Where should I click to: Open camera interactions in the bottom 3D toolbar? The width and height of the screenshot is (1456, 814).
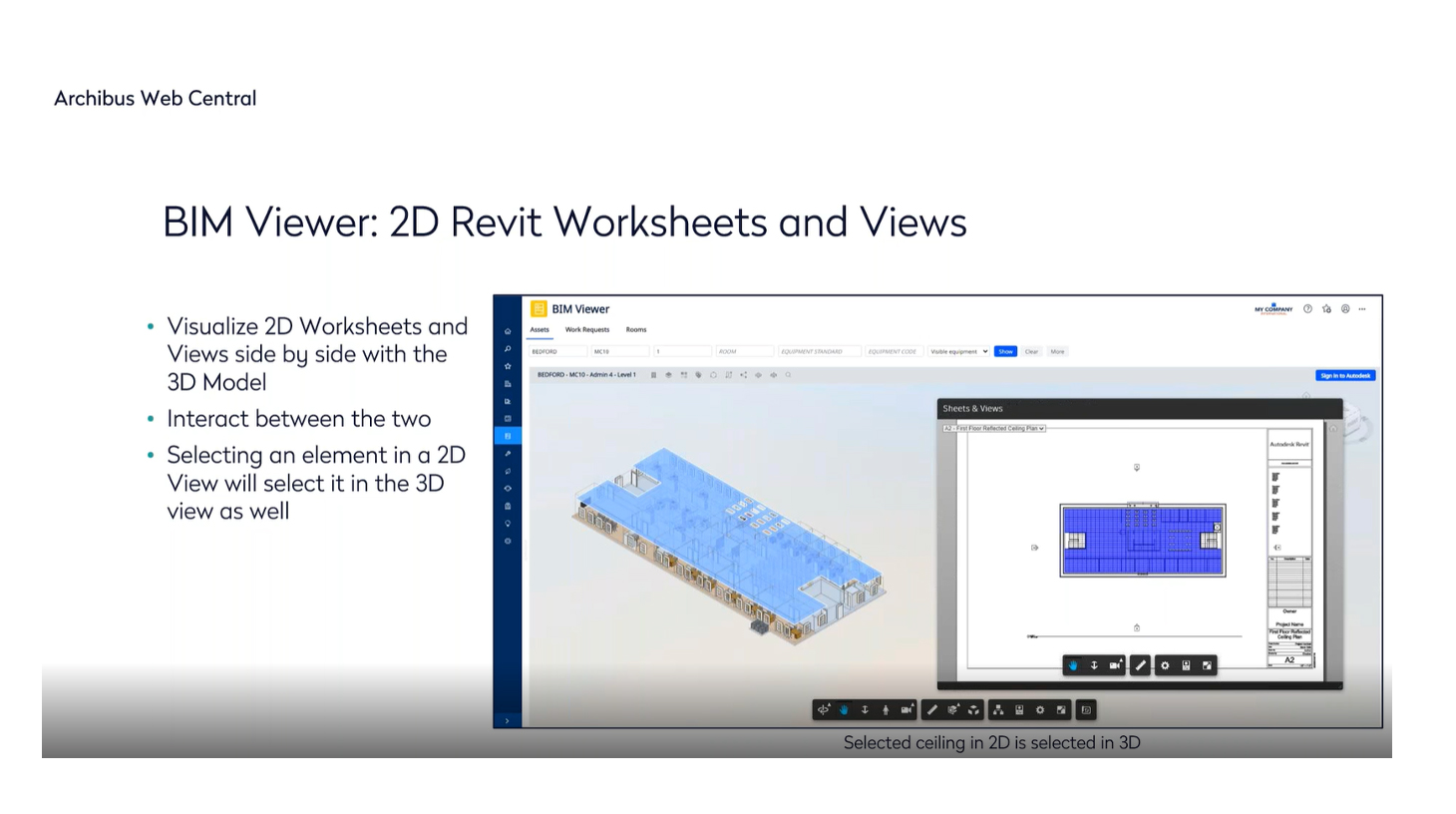tap(907, 710)
